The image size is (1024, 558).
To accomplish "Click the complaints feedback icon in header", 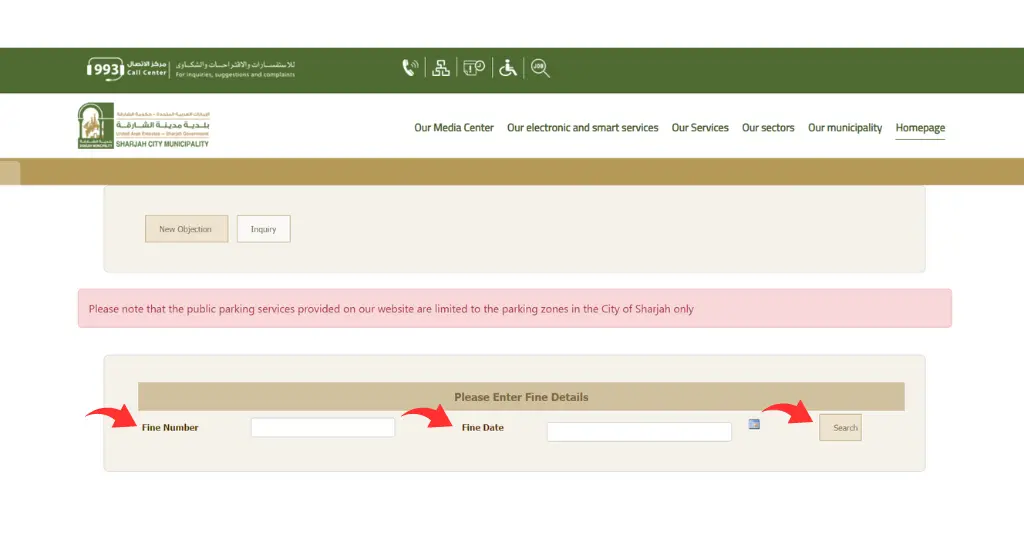I will [474, 67].
